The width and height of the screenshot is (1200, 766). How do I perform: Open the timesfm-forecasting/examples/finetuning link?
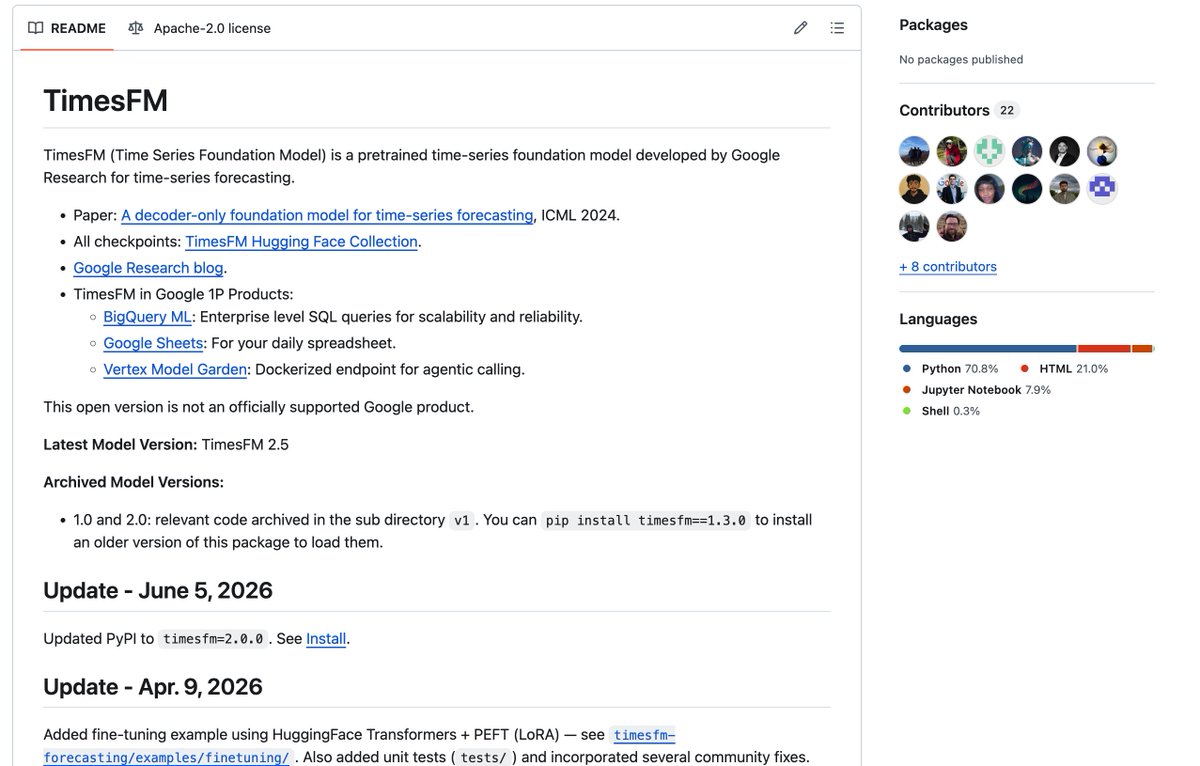[x=358, y=746]
